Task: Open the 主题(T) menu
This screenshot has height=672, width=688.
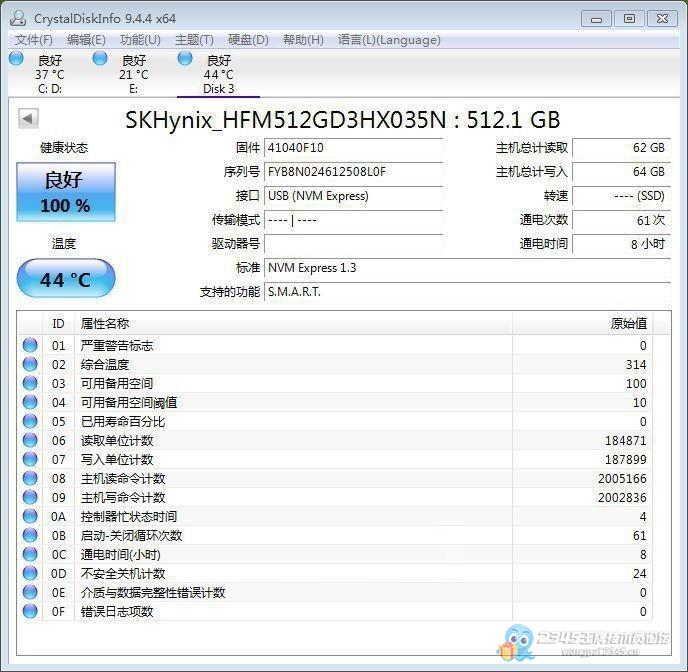Action: coord(194,40)
